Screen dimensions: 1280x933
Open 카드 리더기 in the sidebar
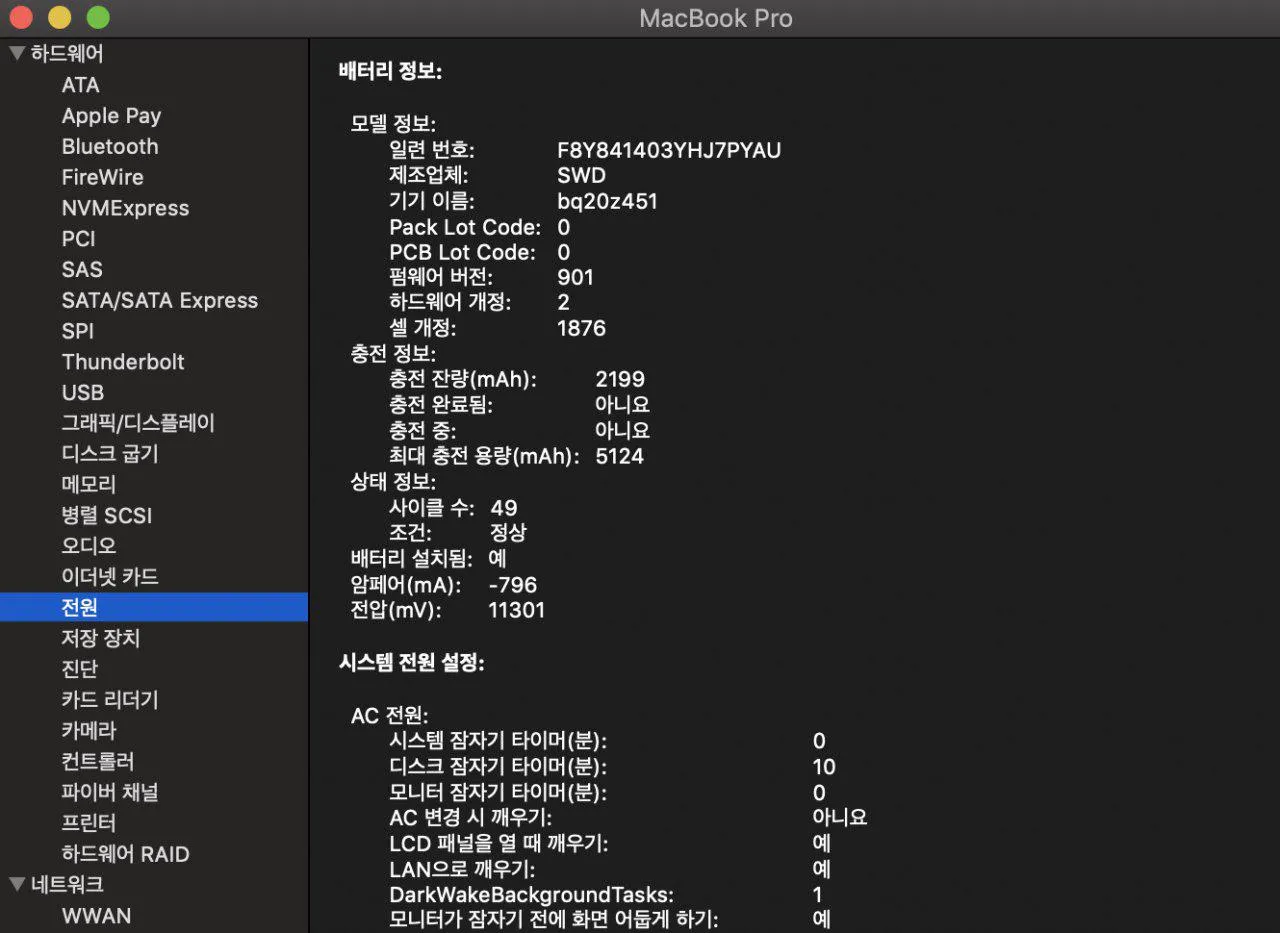(x=110, y=700)
